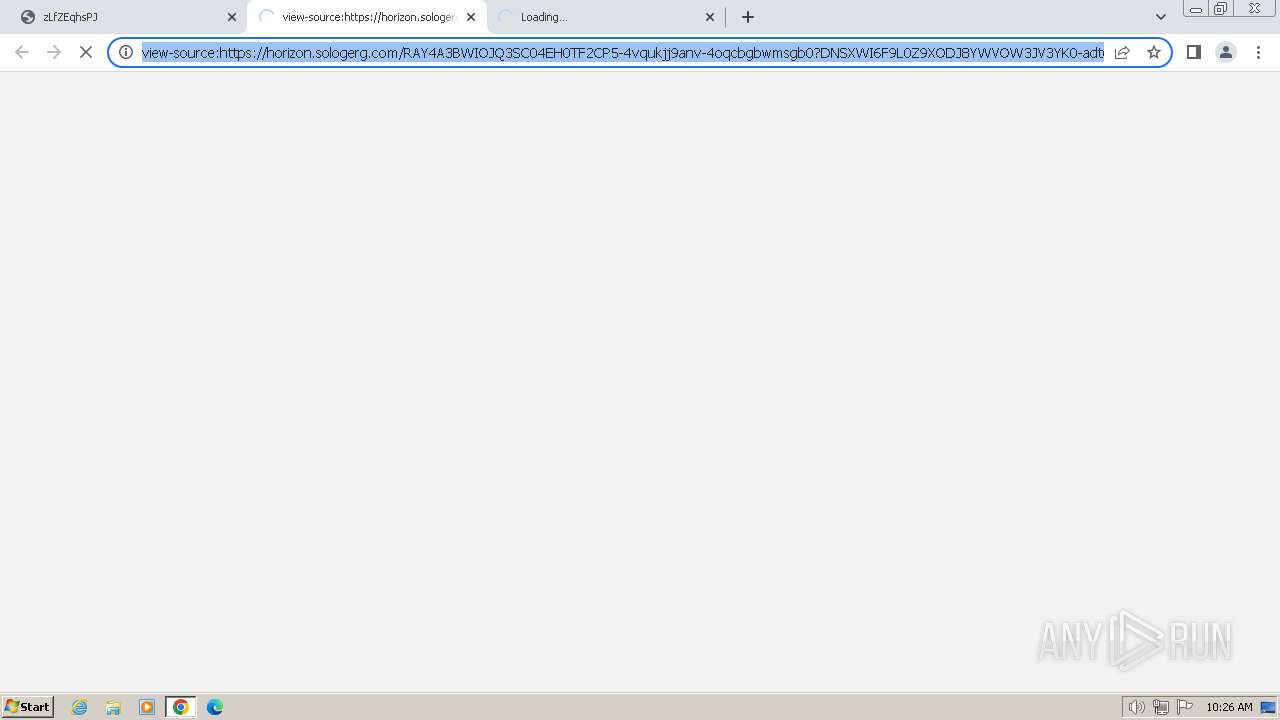Toggle the browser side panel
The height and width of the screenshot is (720, 1280).
coord(1194,52)
